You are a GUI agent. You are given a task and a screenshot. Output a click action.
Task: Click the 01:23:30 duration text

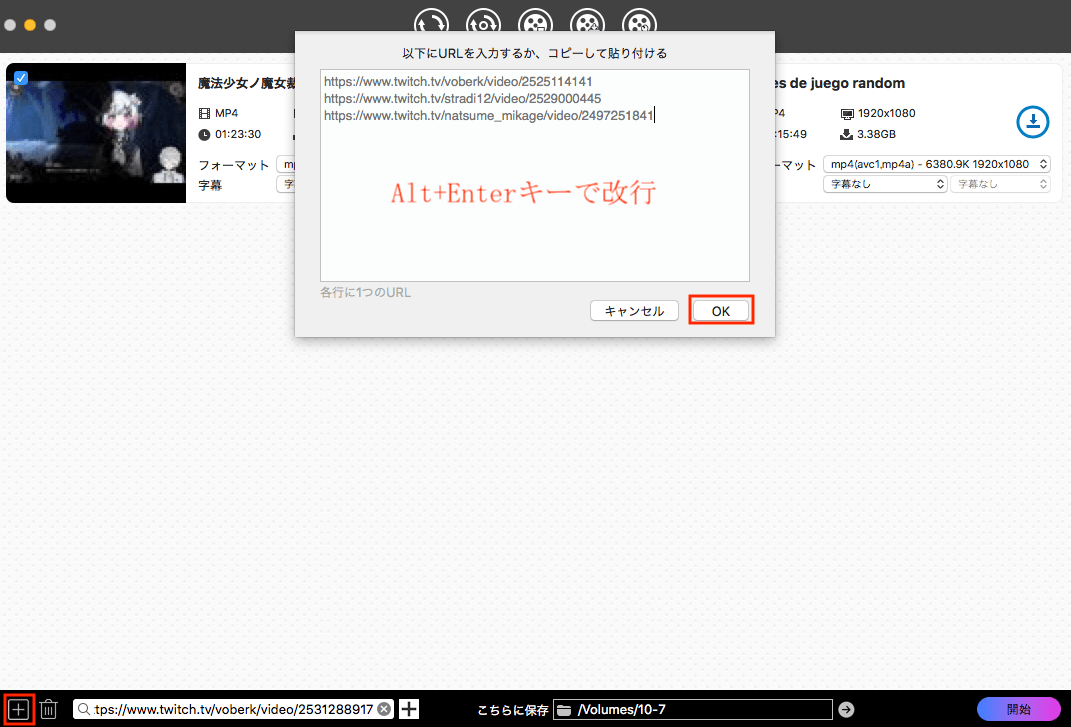[x=238, y=135]
